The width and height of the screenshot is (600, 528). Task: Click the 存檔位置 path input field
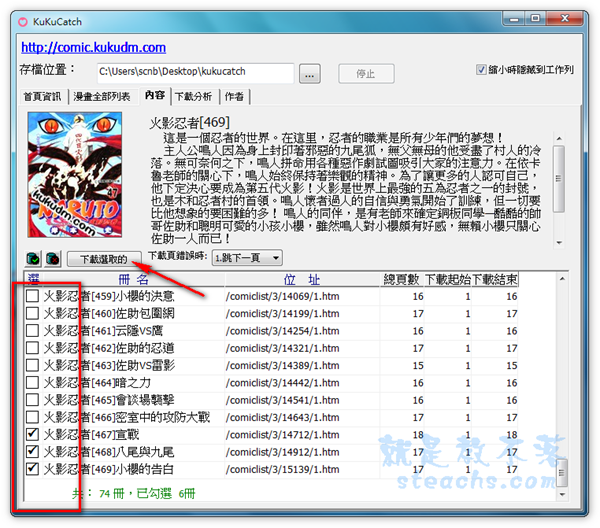[x=196, y=73]
